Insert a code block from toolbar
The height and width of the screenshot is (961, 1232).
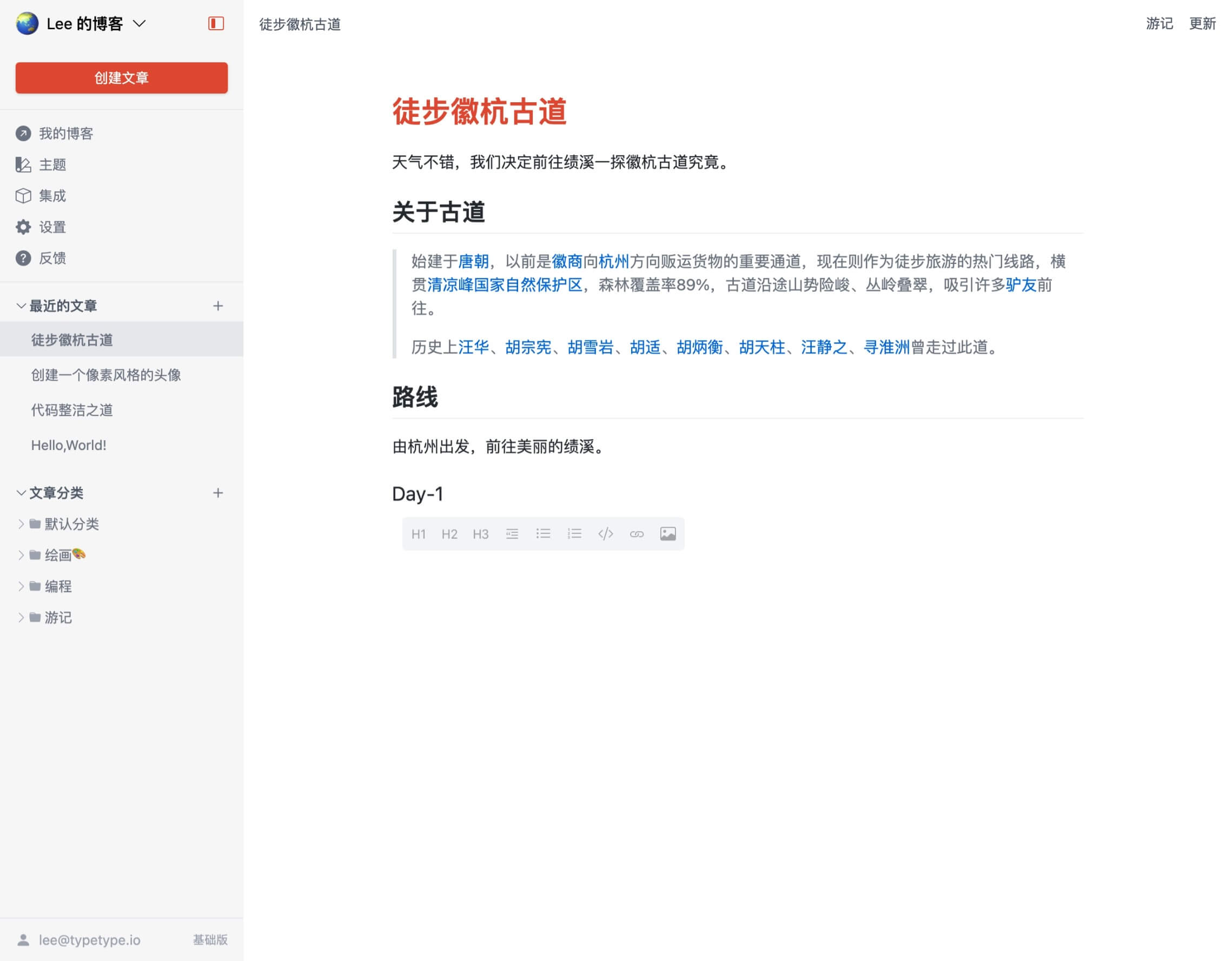[605, 534]
